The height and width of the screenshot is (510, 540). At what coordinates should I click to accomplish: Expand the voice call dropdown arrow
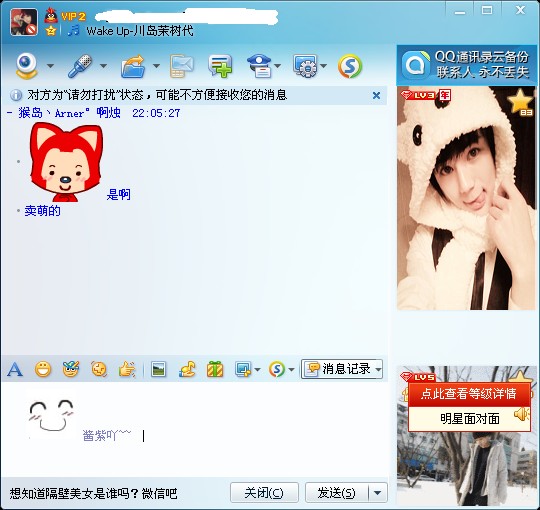(x=103, y=65)
